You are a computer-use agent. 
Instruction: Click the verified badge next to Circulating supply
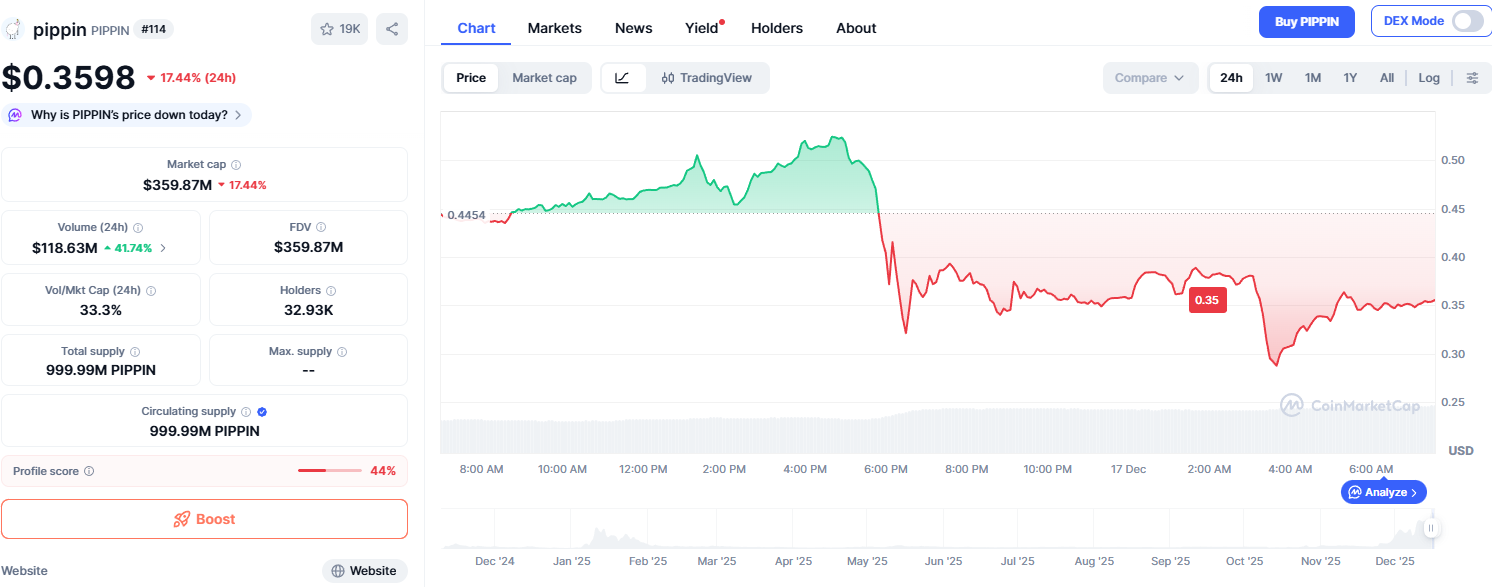click(x=261, y=411)
